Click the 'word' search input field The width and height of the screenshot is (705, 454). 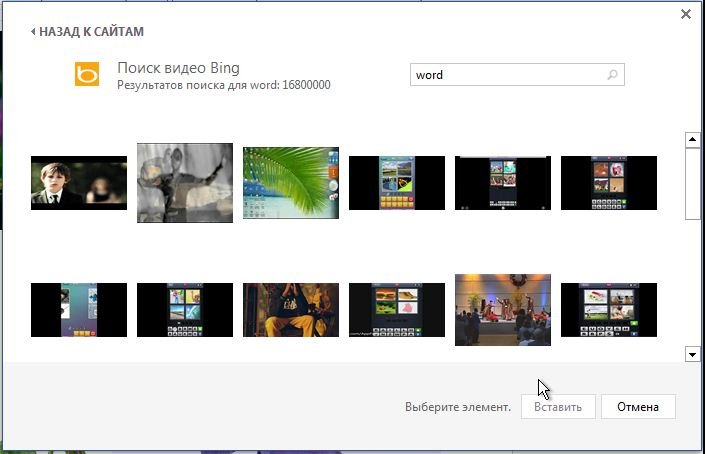point(505,75)
